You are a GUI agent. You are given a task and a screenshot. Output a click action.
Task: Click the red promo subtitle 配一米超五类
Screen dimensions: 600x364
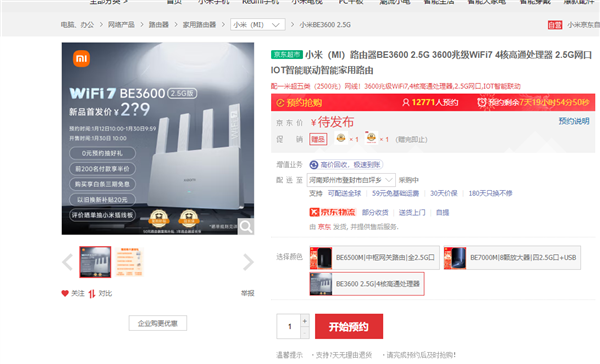tap(396, 86)
